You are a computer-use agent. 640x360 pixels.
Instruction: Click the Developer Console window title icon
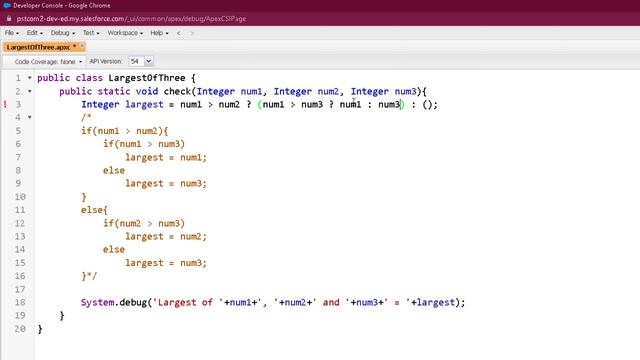(x=7, y=5)
